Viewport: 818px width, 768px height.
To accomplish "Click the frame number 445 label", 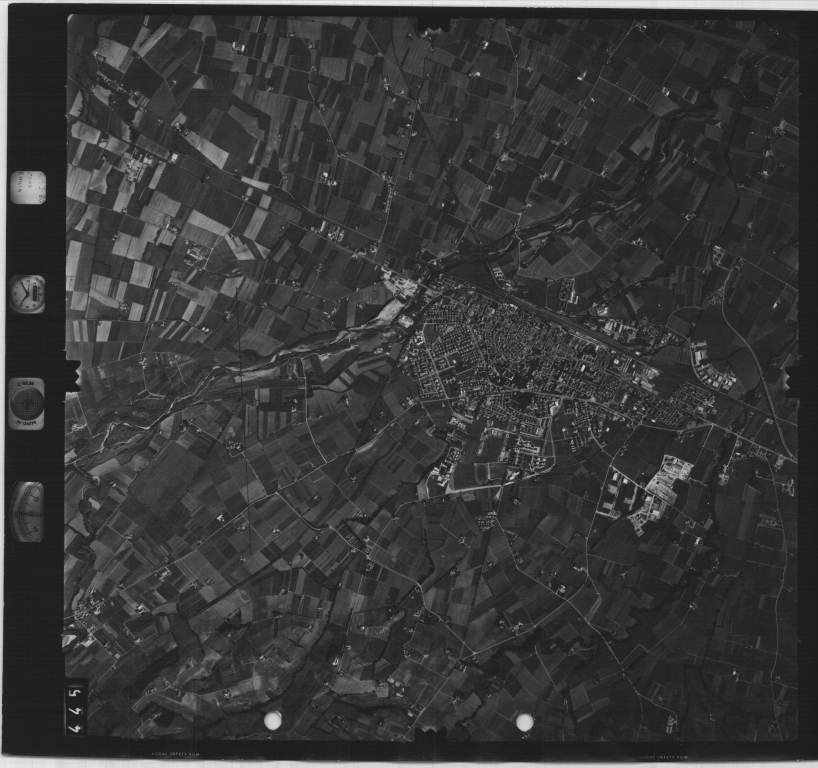I will pyautogui.click(x=75, y=708).
